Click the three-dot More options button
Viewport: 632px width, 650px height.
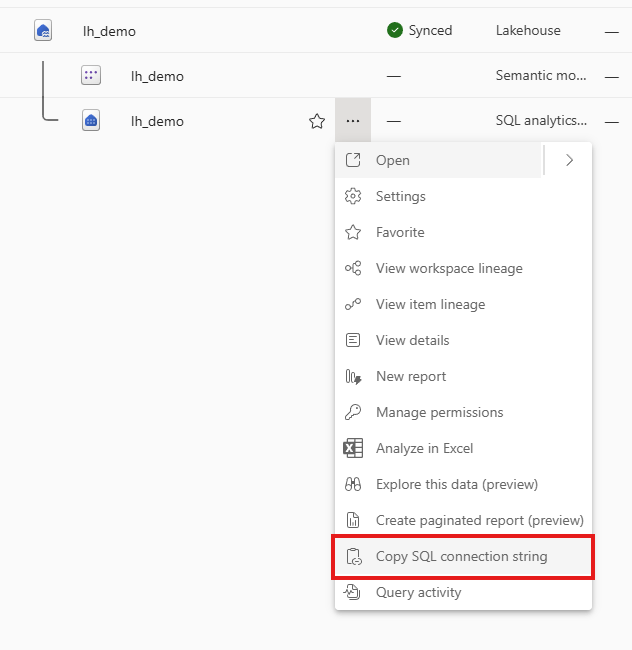coord(353,121)
